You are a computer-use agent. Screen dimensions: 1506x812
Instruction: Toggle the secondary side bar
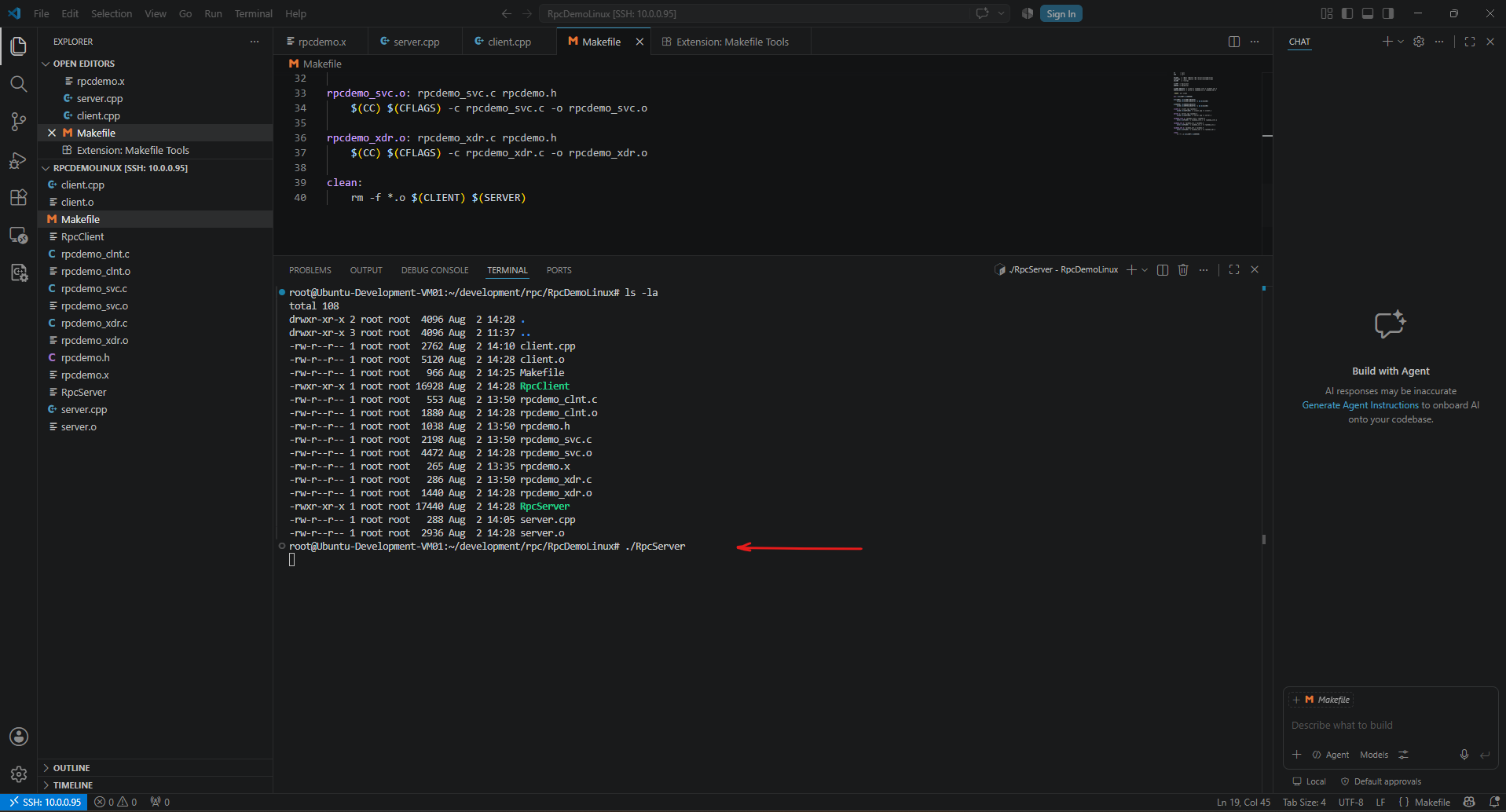pyautogui.click(x=1388, y=13)
